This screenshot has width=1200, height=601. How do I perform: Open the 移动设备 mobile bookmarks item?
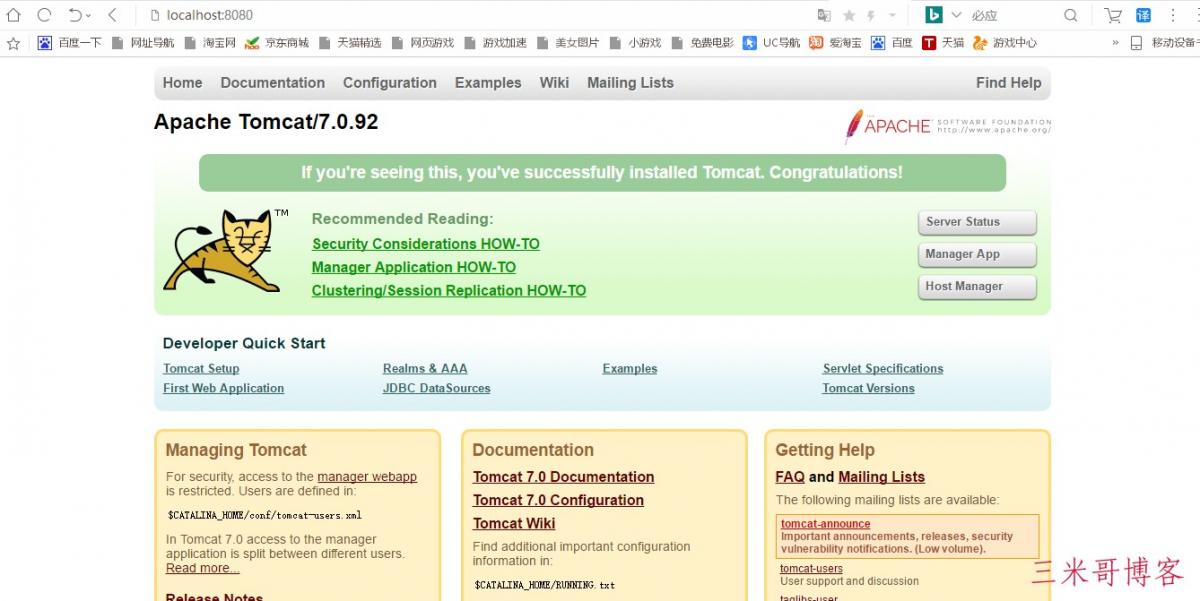1164,43
